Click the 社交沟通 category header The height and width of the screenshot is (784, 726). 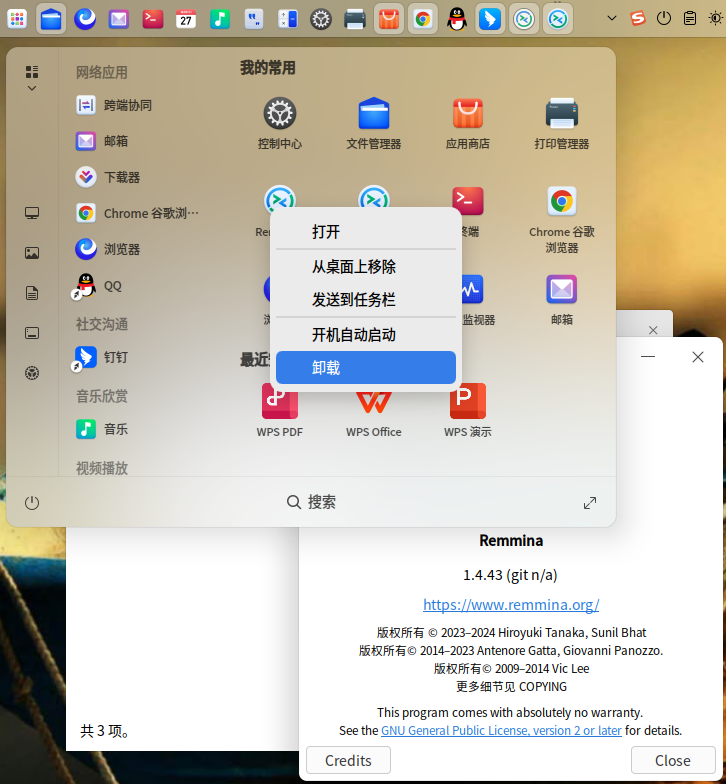click(102, 324)
